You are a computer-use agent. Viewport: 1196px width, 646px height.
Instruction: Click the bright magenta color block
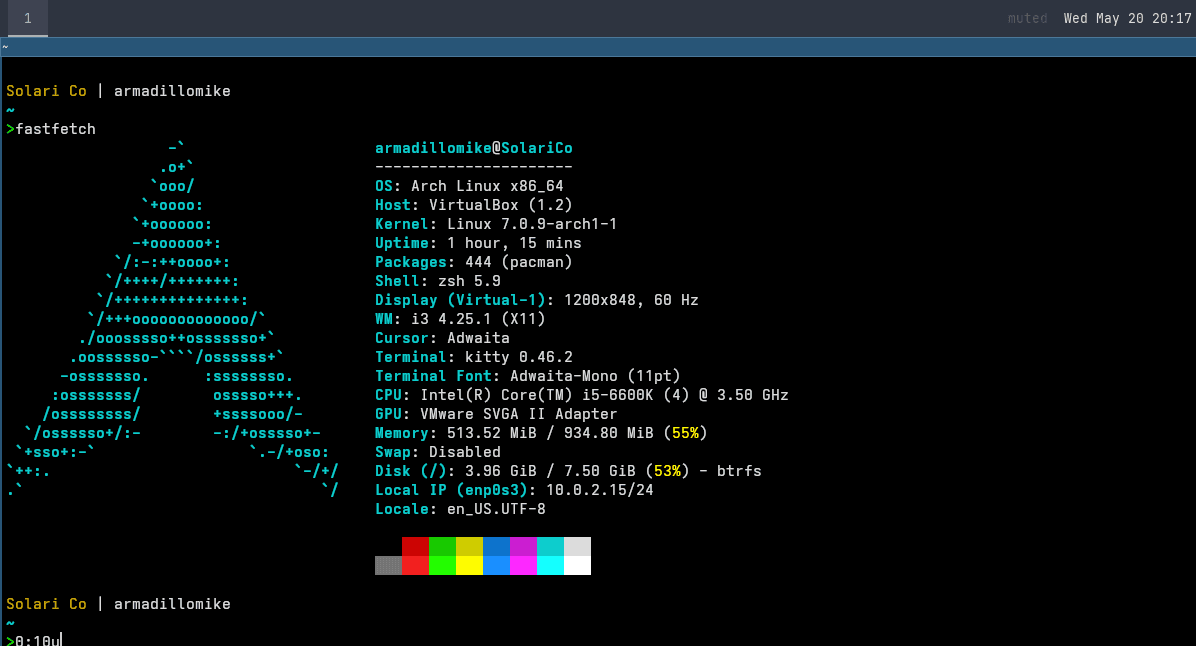(523, 565)
